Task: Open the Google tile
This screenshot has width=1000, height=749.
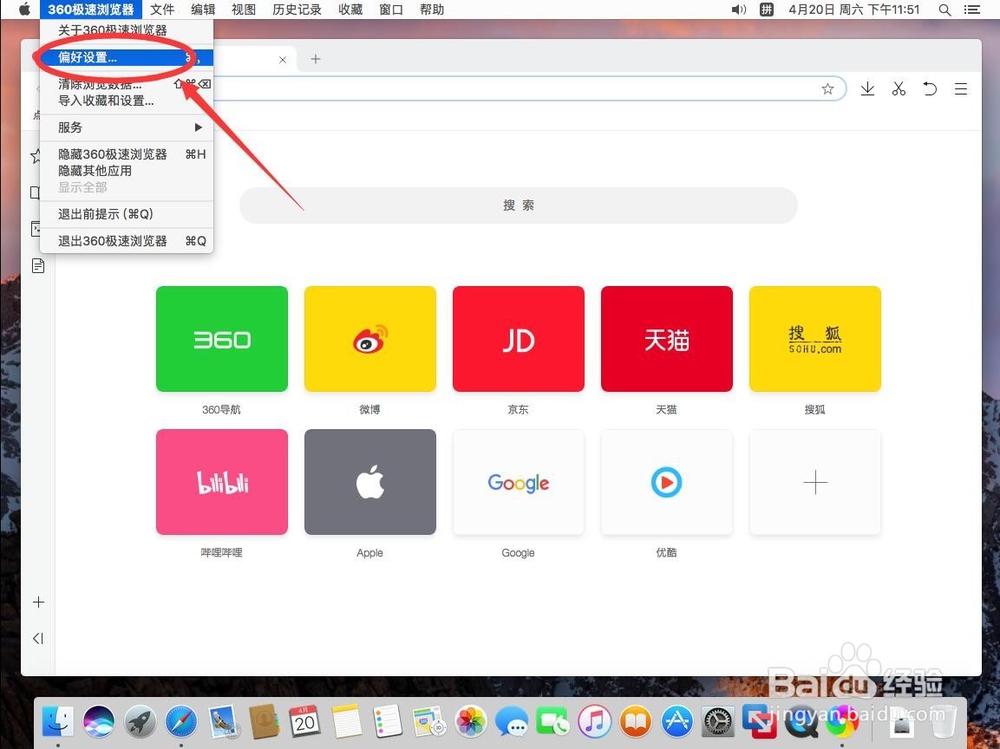Action: click(x=518, y=482)
